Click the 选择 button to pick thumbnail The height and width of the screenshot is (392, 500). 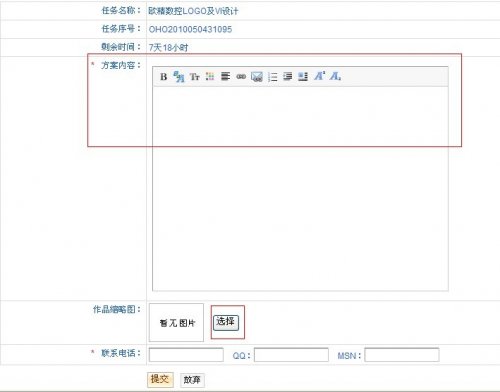(x=226, y=322)
